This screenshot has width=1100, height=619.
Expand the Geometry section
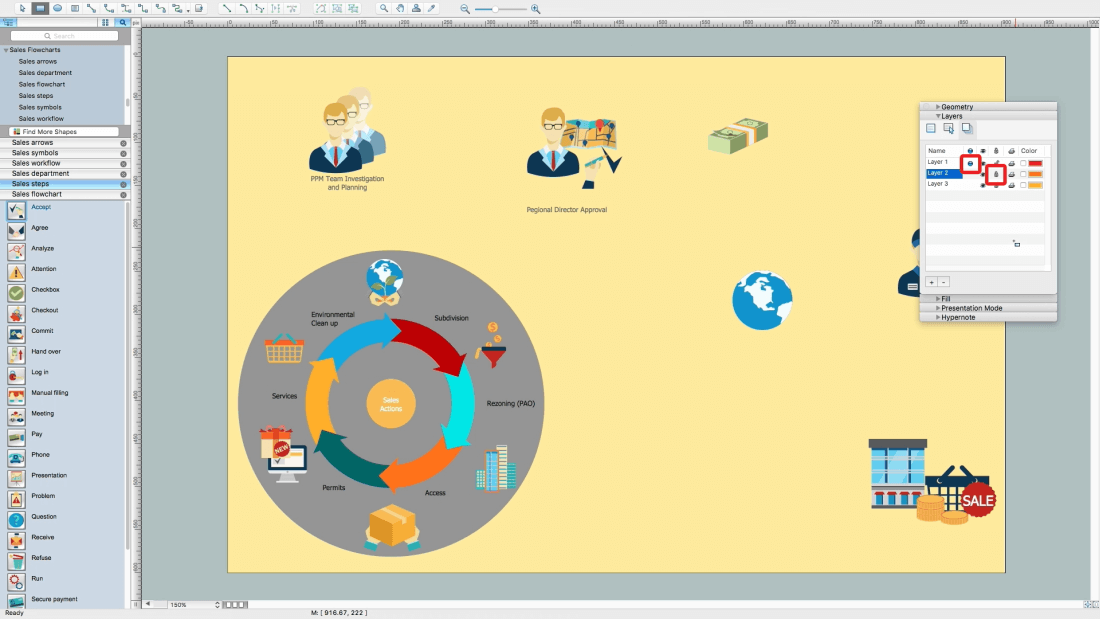pyautogui.click(x=938, y=107)
